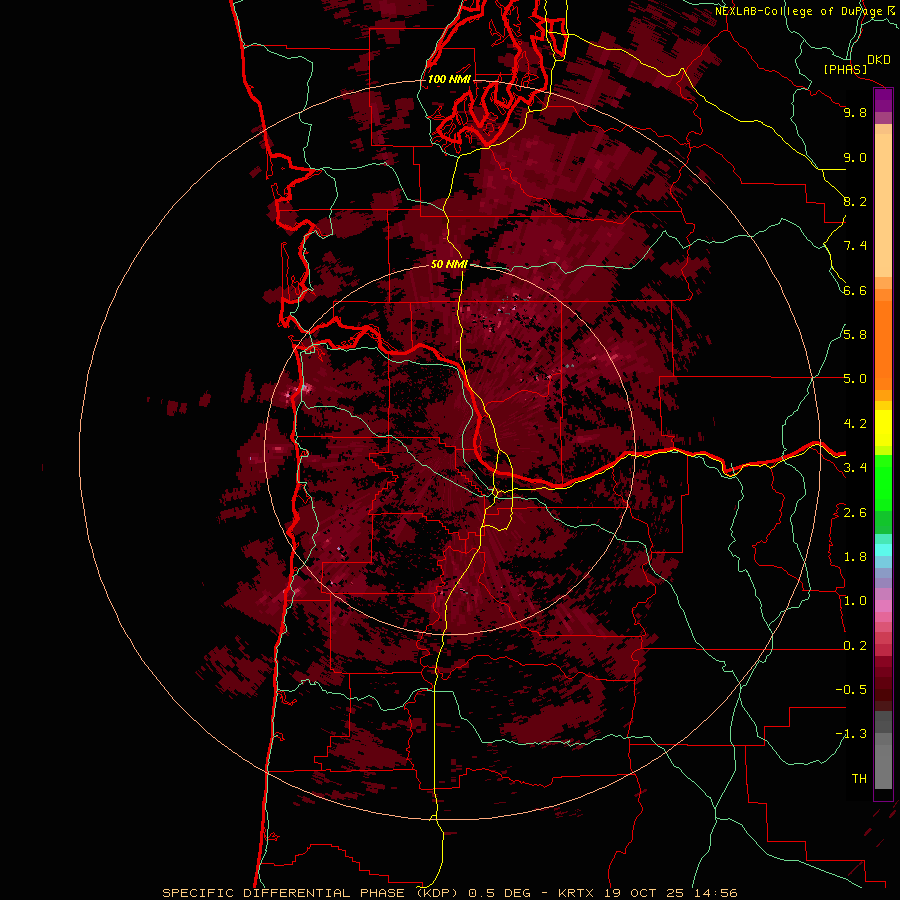Click the "[PHAS]" unit label
The width and height of the screenshot is (900, 900).
(x=845, y=69)
